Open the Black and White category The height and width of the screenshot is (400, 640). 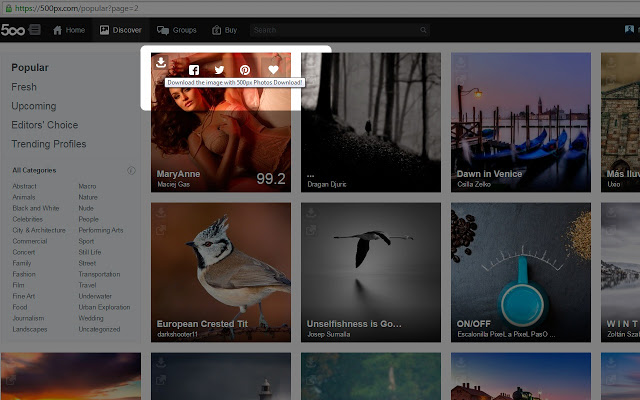(36, 208)
